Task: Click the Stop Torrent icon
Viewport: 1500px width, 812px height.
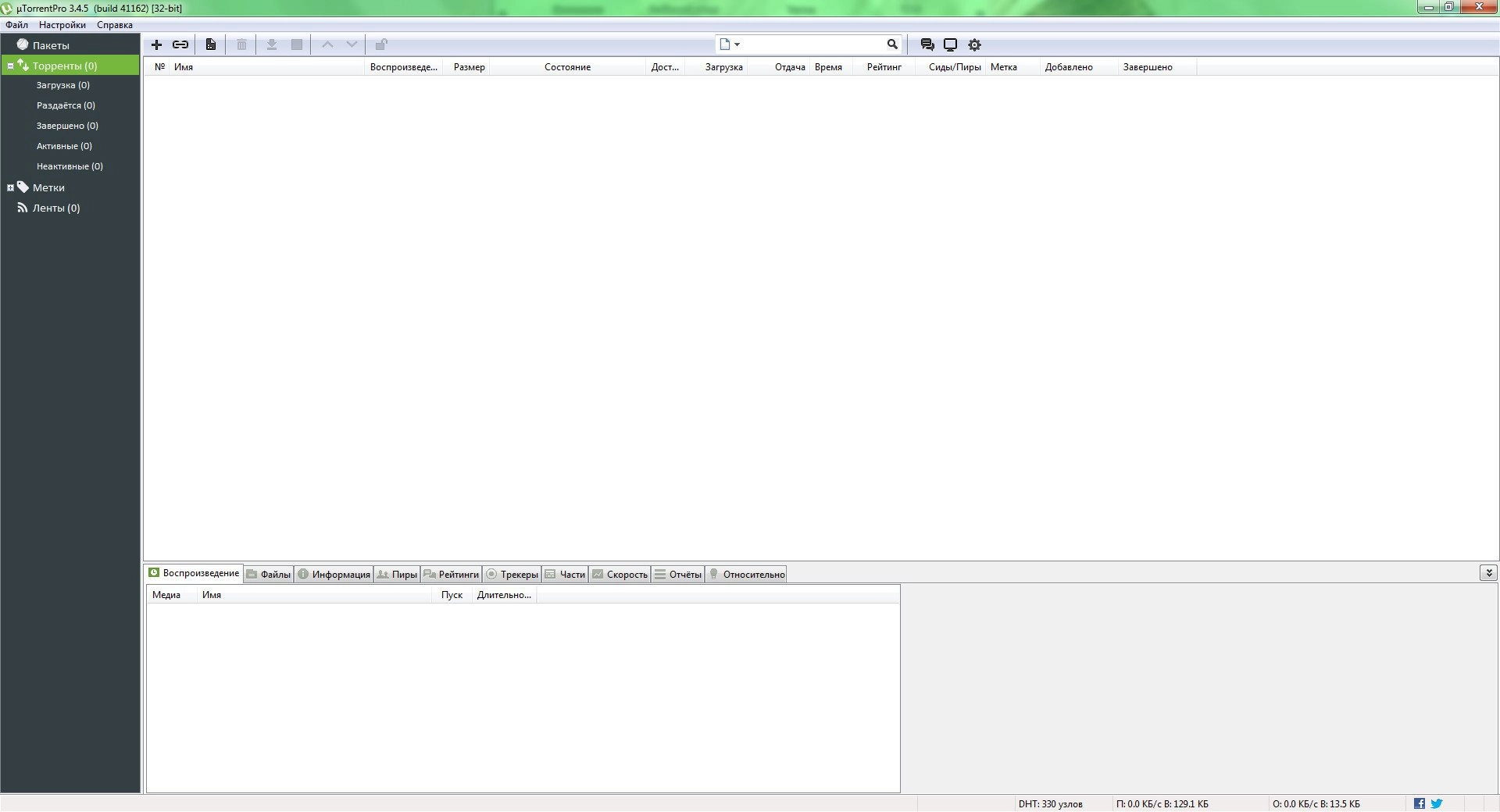Action: click(x=296, y=45)
